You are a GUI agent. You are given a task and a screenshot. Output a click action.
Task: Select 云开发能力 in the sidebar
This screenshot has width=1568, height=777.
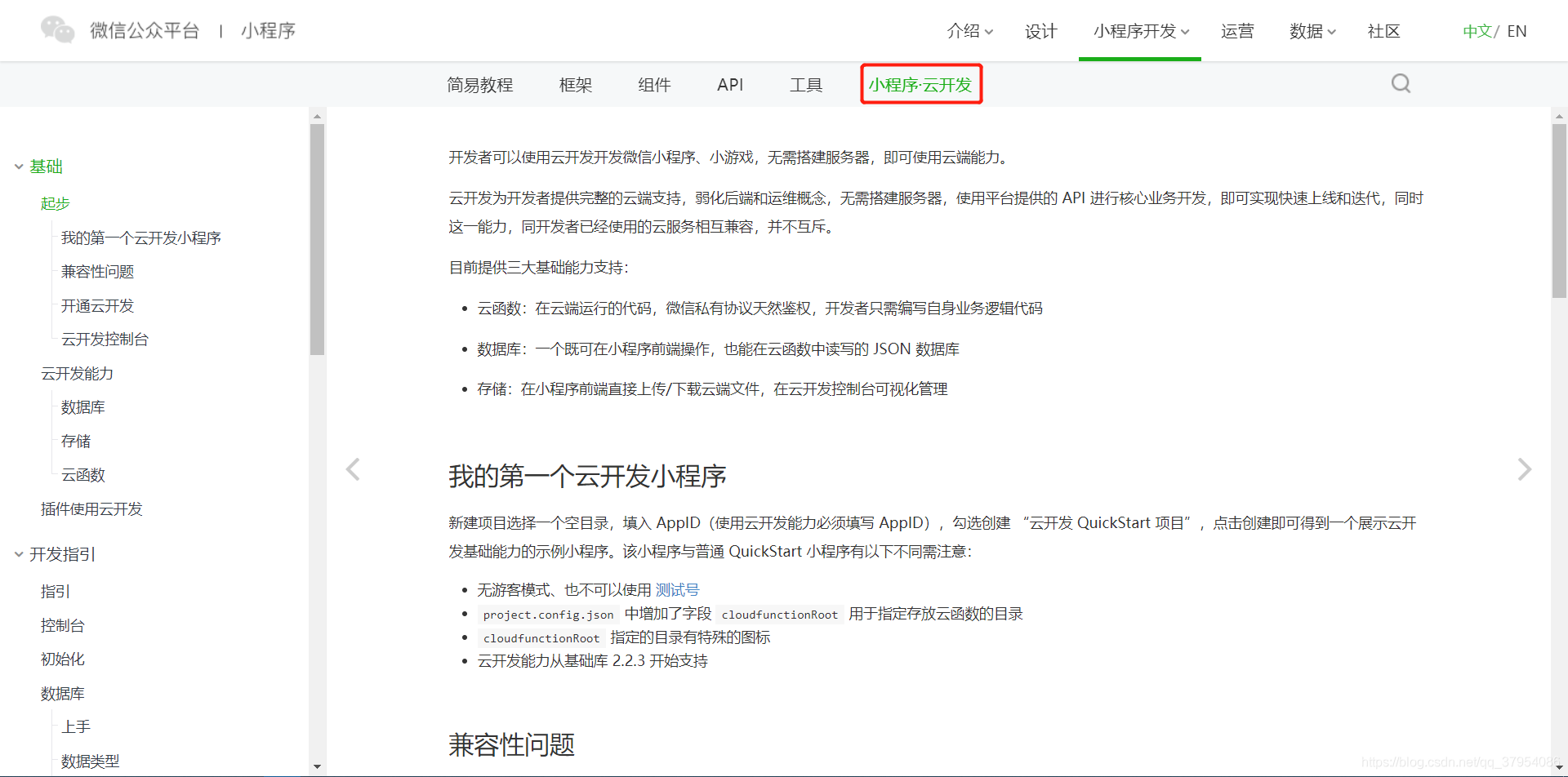(x=77, y=373)
